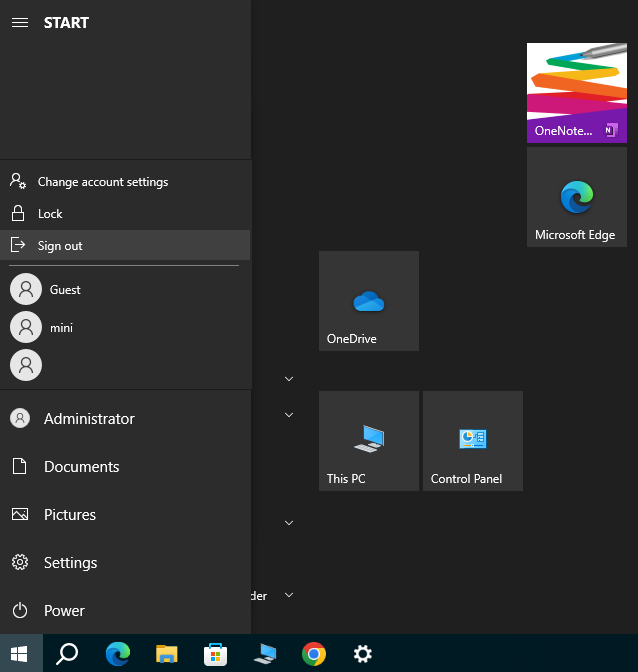Open File Explorer from the taskbar
This screenshot has width=638, height=672.
click(167, 654)
